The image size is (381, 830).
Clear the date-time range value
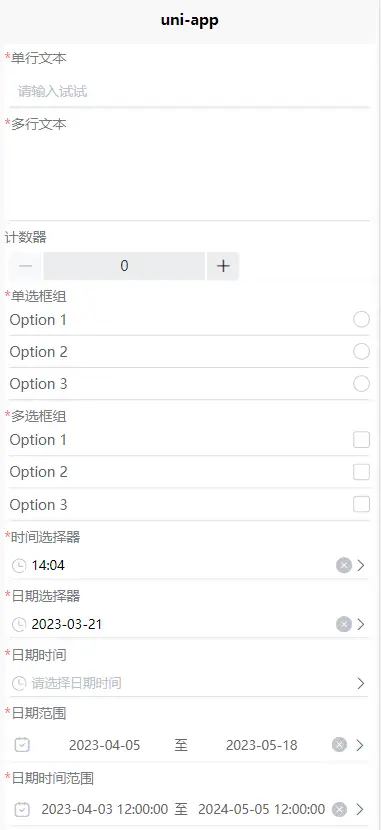(340, 809)
